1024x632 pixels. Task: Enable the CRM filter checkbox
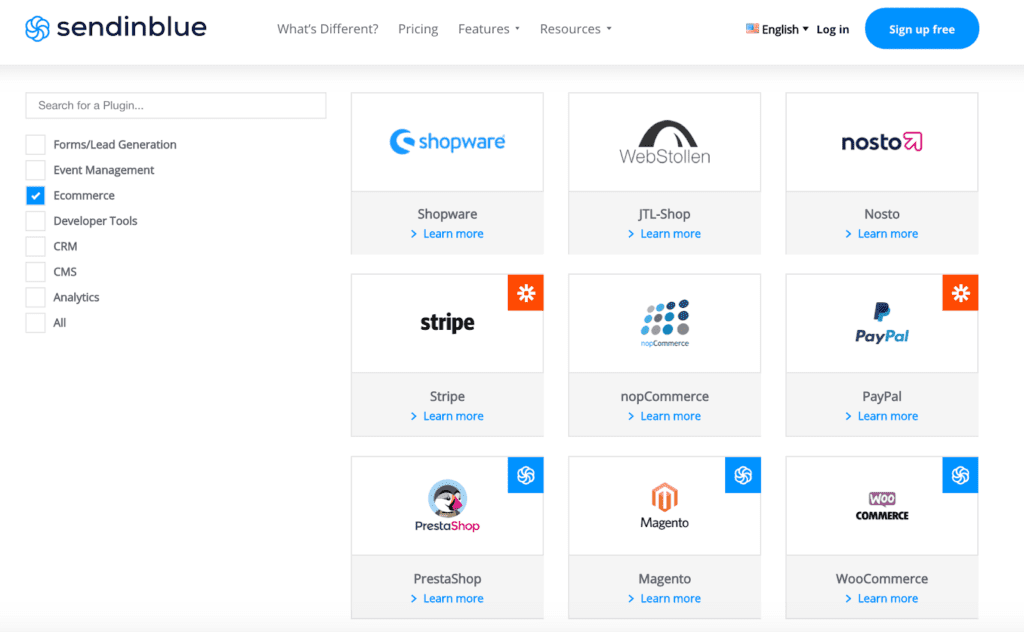tap(35, 246)
